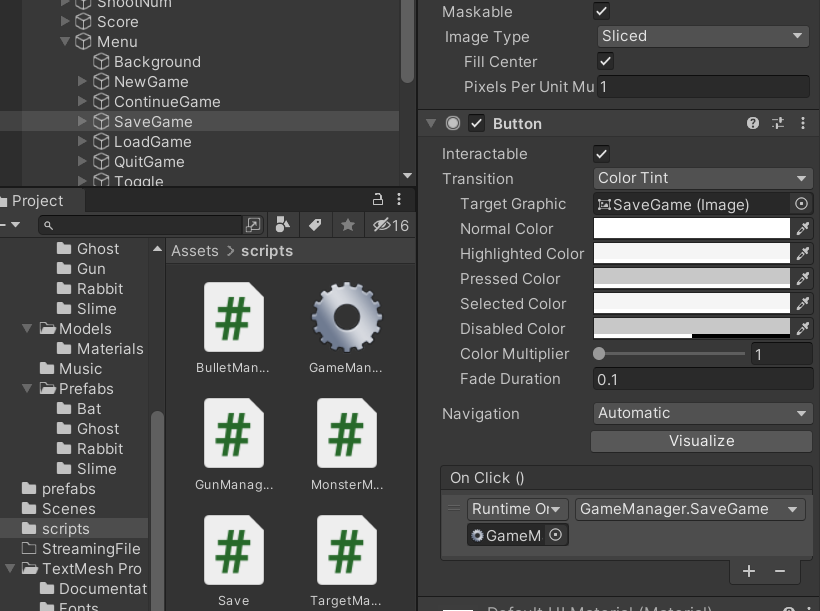Open the Image Type dropdown

pos(703,36)
